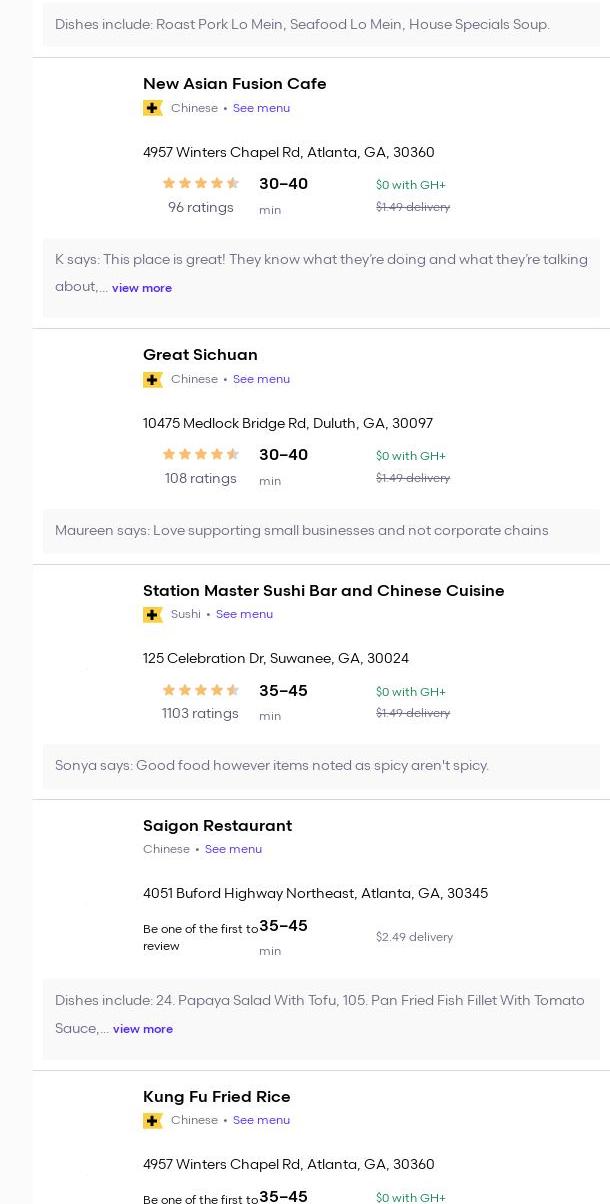The height and width of the screenshot is (1204, 610).
Task: Click the 1103 ratings count
Action: [200, 713]
